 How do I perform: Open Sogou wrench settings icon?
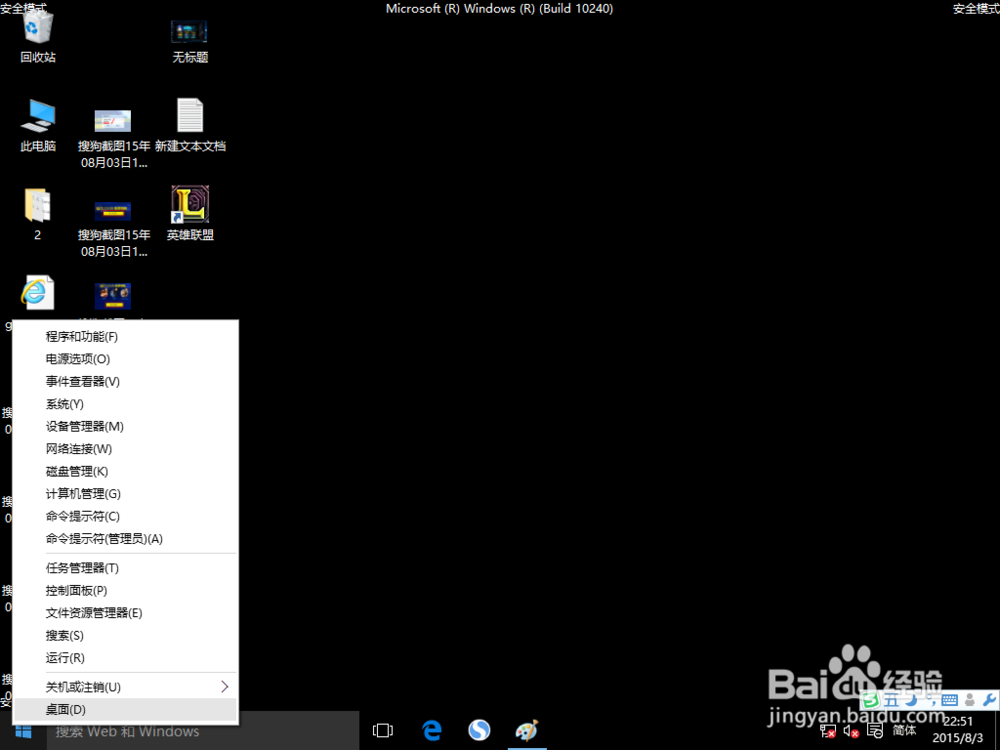click(x=989, y=700)
